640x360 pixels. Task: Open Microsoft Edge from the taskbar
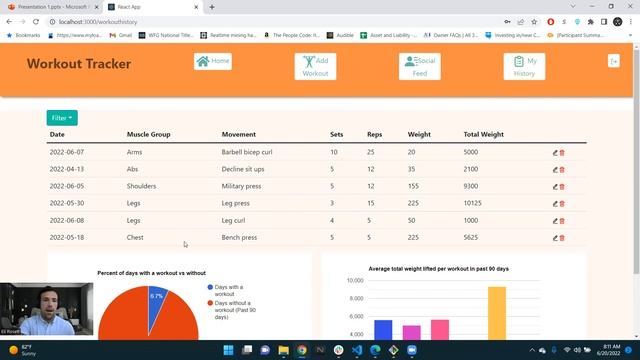tap(375, 350)
